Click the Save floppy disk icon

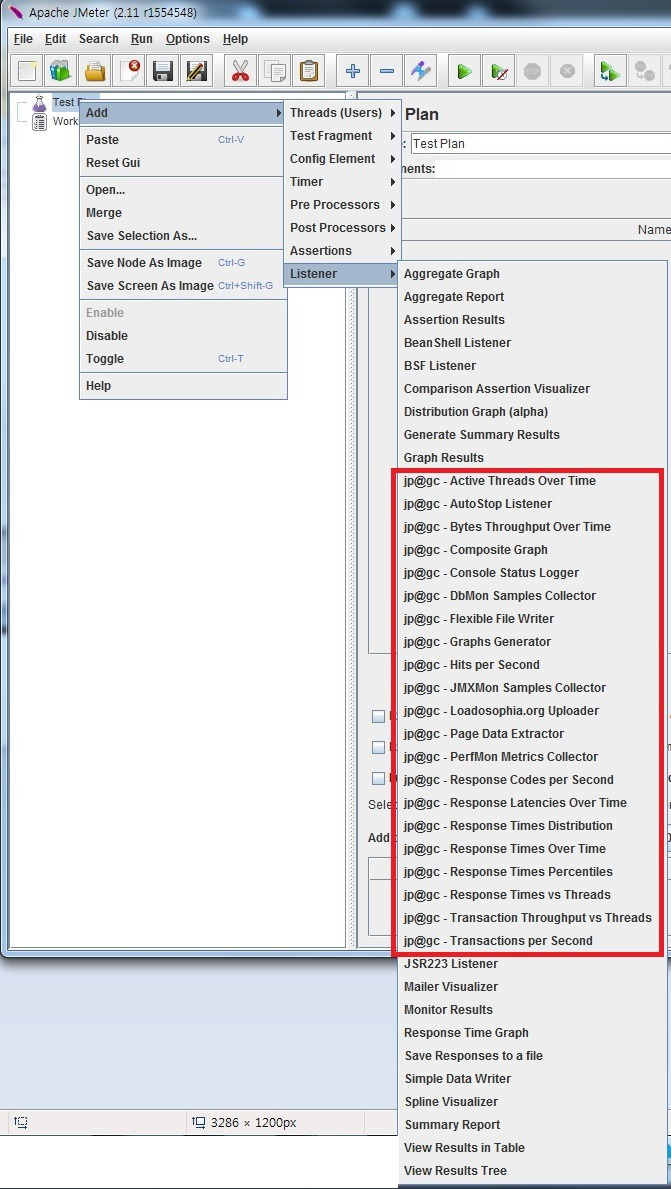pyautogui.click(x=163, y=71)
